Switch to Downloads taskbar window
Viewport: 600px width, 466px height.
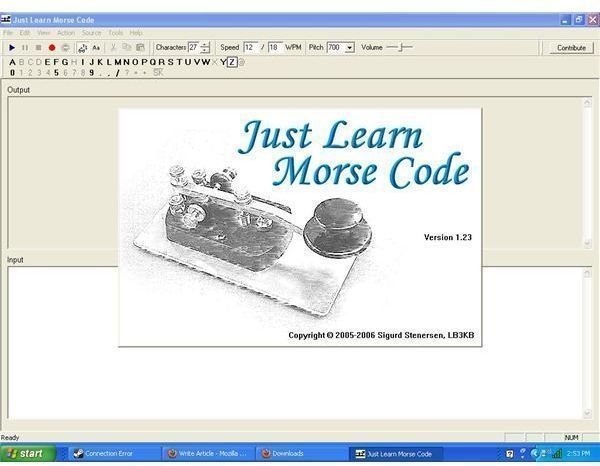[x=302, y=454]
